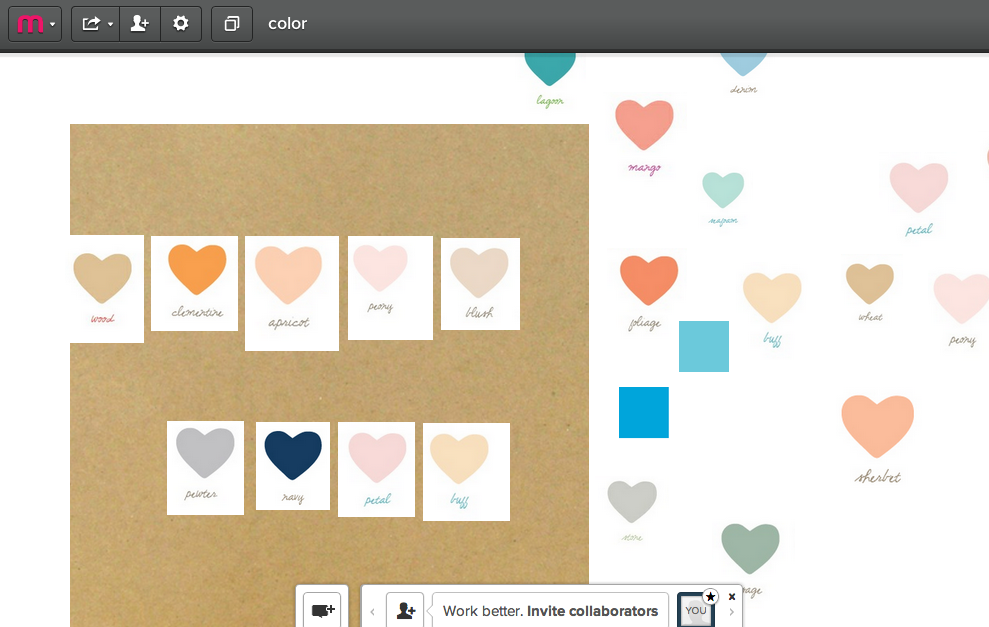Click the right arrow in the collaborator bar
The height and width of the screenshot is (627, 989).
tap(732, 612)
